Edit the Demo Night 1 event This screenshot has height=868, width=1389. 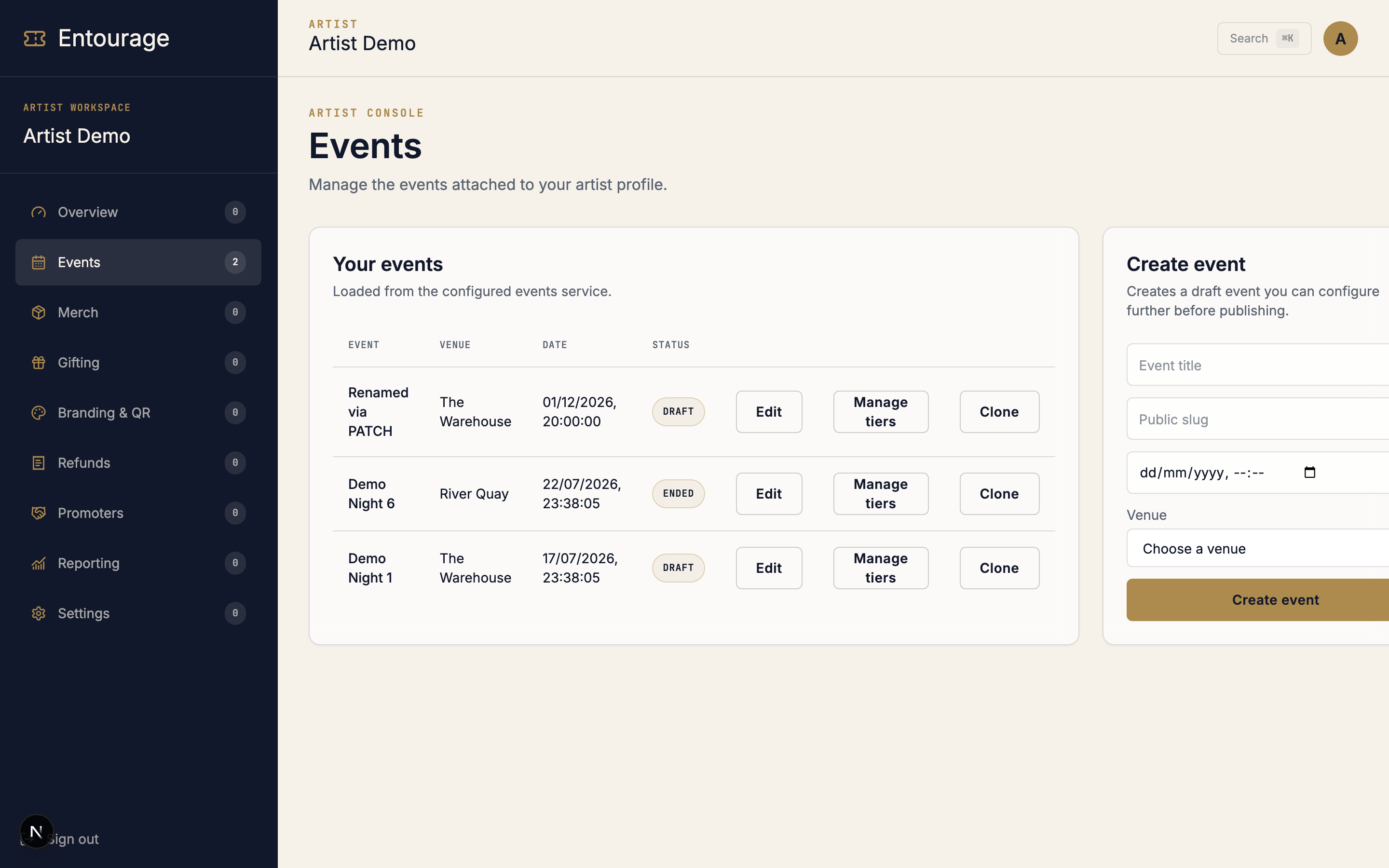769,568
